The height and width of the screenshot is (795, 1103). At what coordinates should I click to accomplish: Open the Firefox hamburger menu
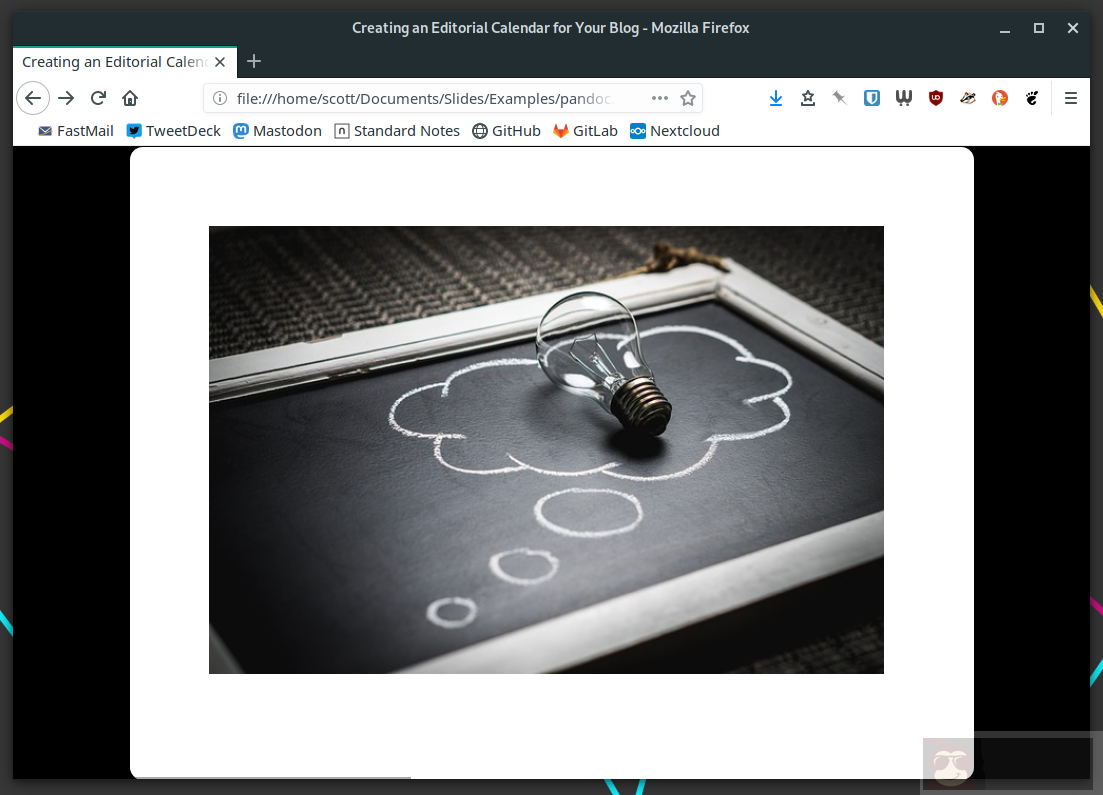coord(1071,98)
